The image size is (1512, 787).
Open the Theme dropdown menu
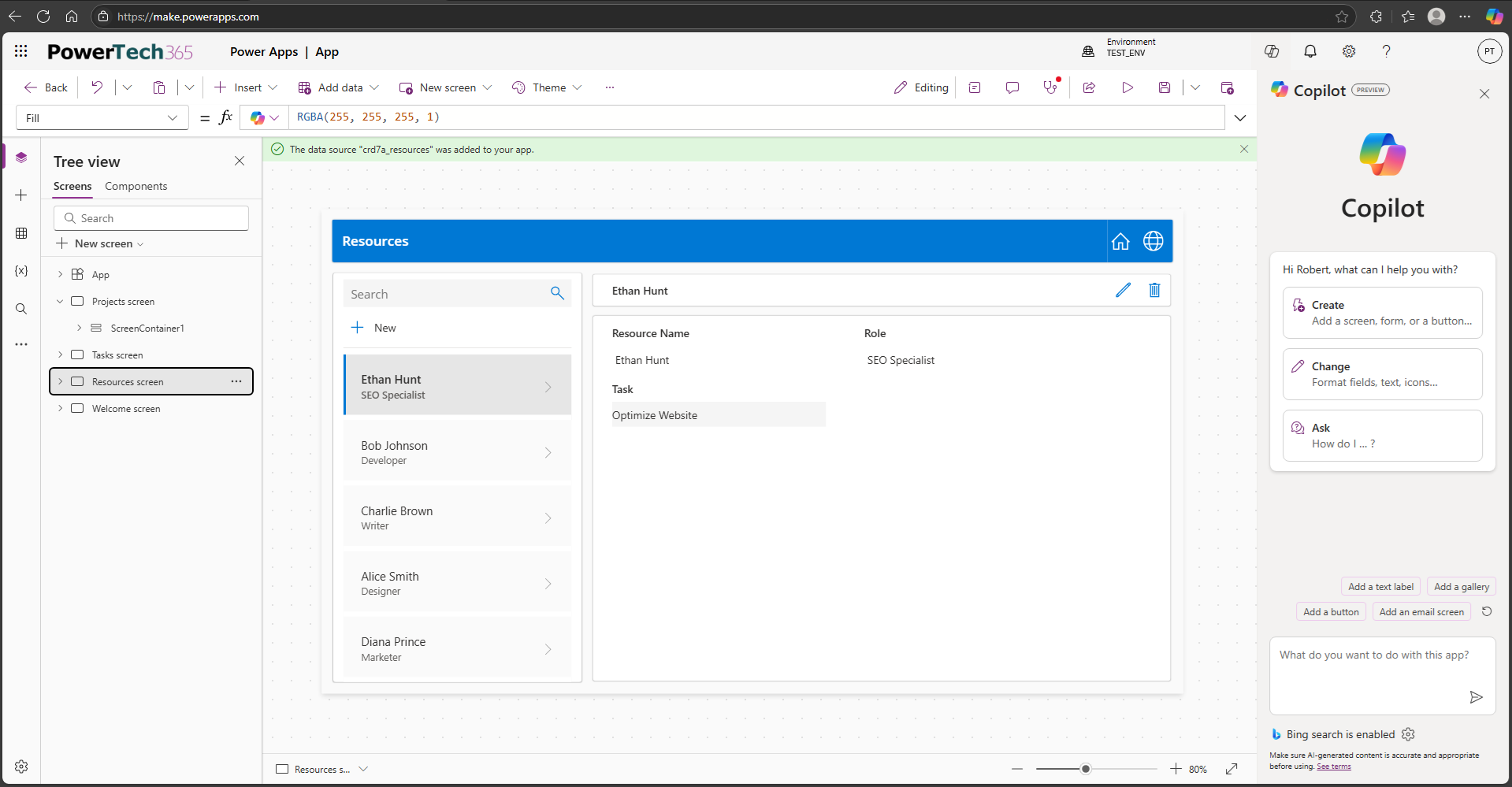547,87
